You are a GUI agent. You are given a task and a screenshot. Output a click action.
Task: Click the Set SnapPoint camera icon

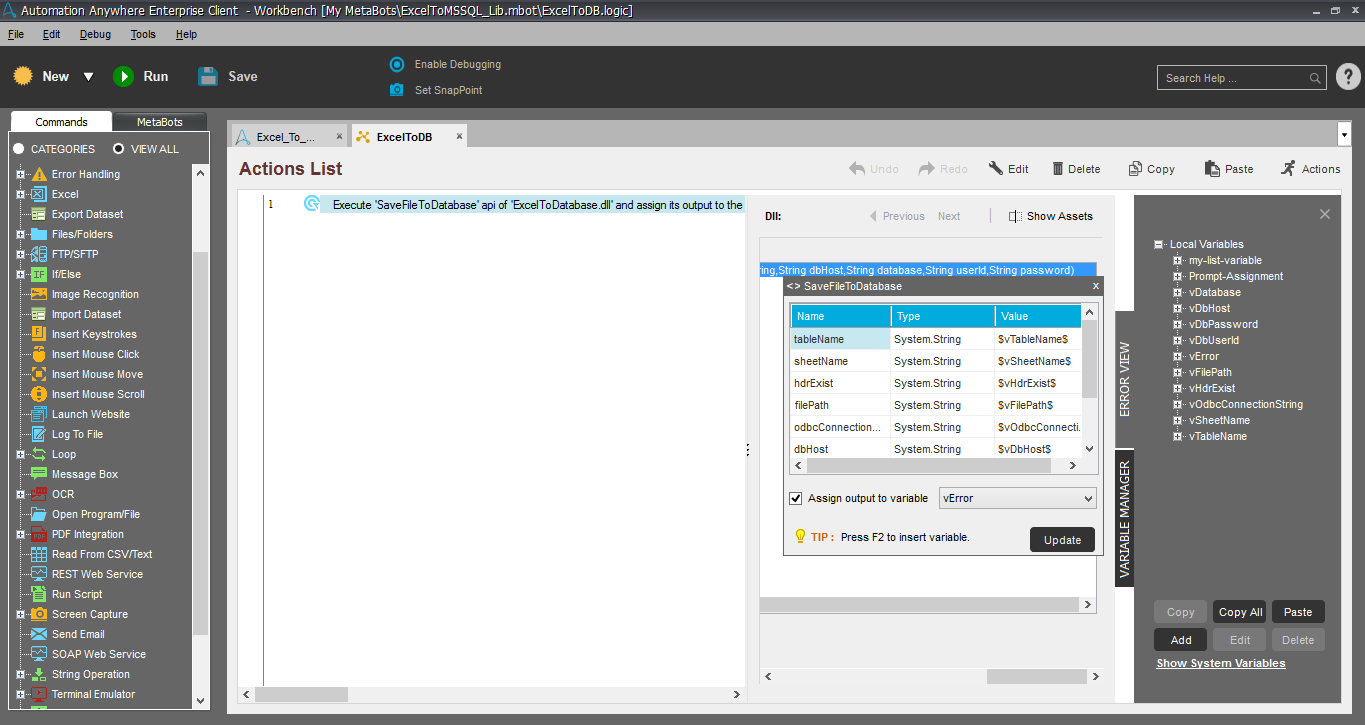coord(396,90)
